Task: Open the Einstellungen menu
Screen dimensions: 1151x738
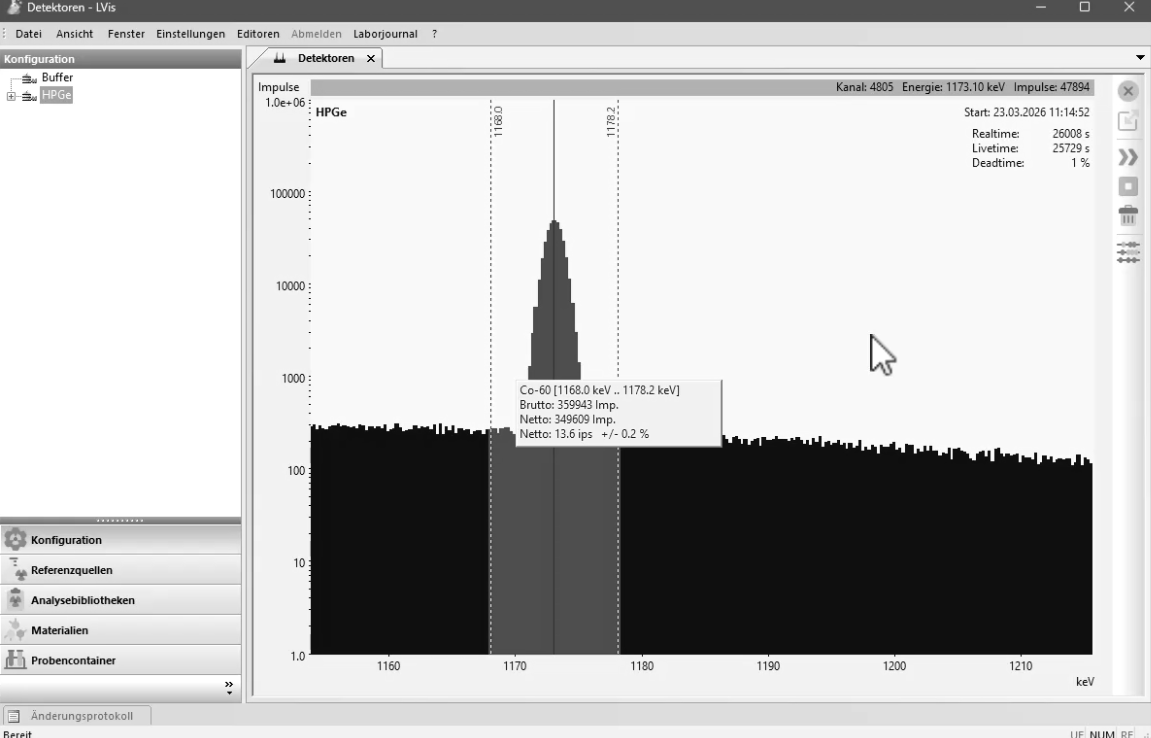Action: 191,34
